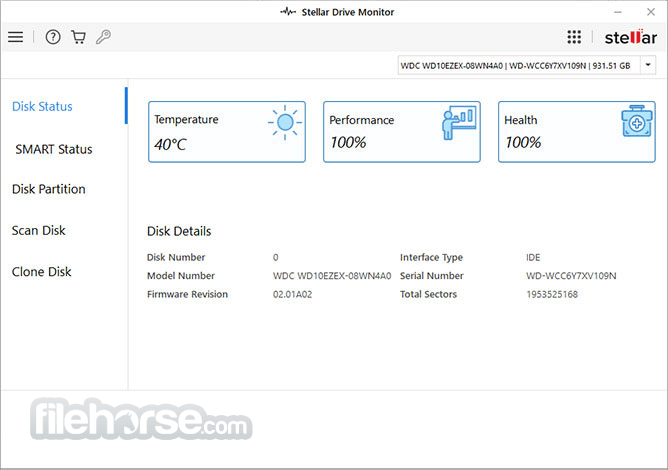Image resolution: width=668 pixels, height=470 pixels.
Task: Click the sun icon in Temperature card
Action: [285, 122]
